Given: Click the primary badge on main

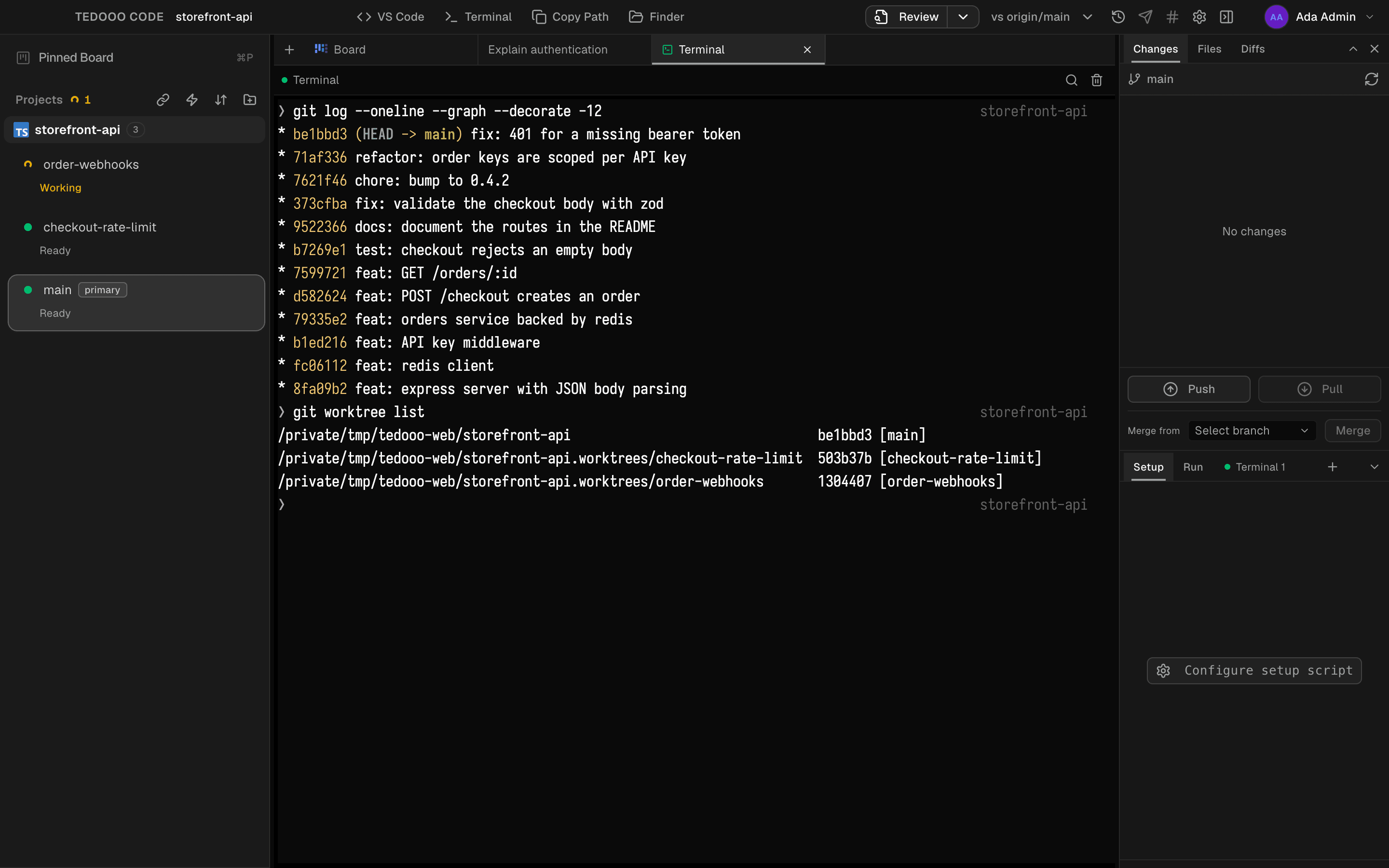Looking at the screenshot, I should click(102, 290).
